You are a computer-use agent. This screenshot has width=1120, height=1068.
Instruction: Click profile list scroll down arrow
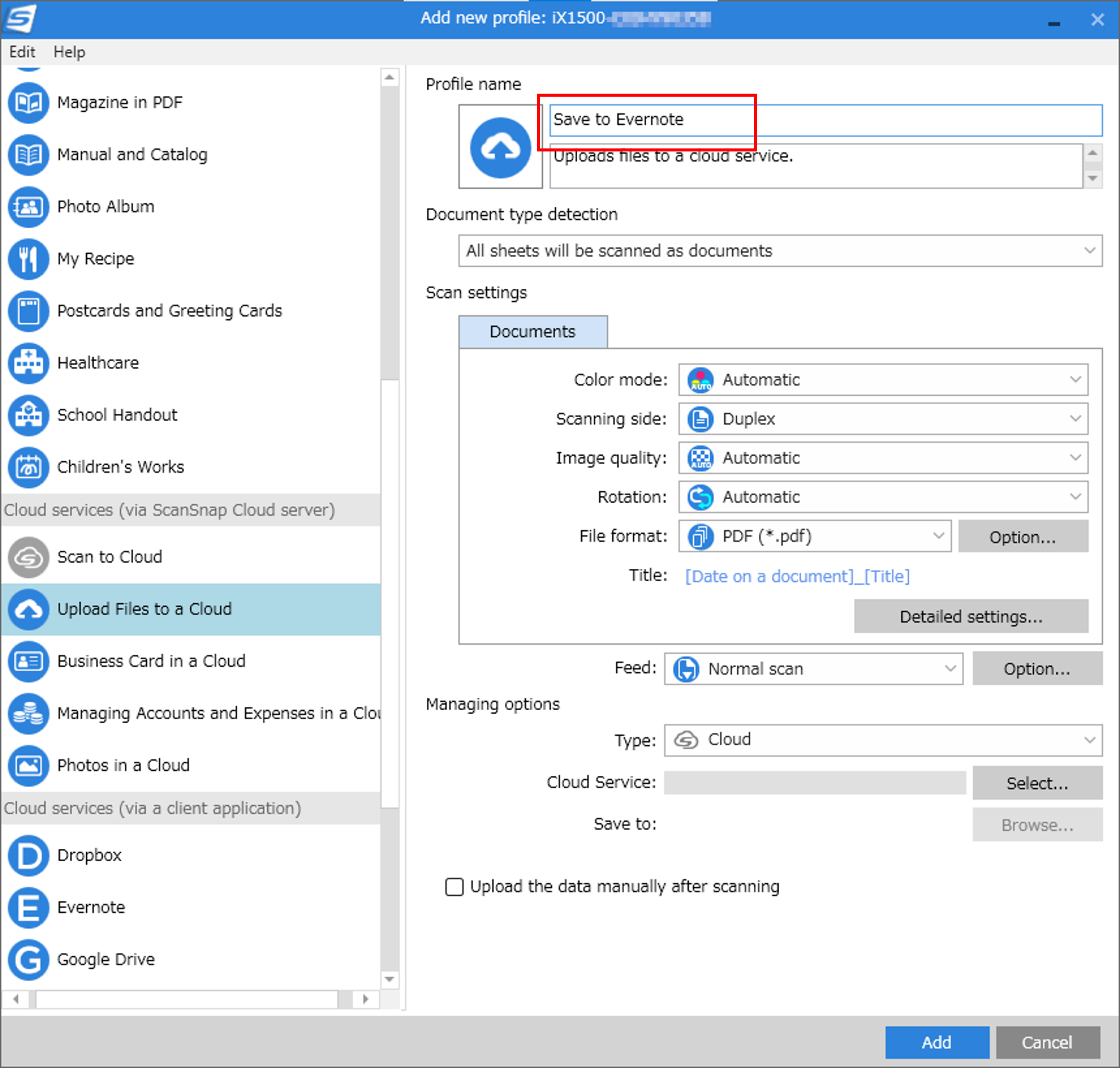pos(389,980)
